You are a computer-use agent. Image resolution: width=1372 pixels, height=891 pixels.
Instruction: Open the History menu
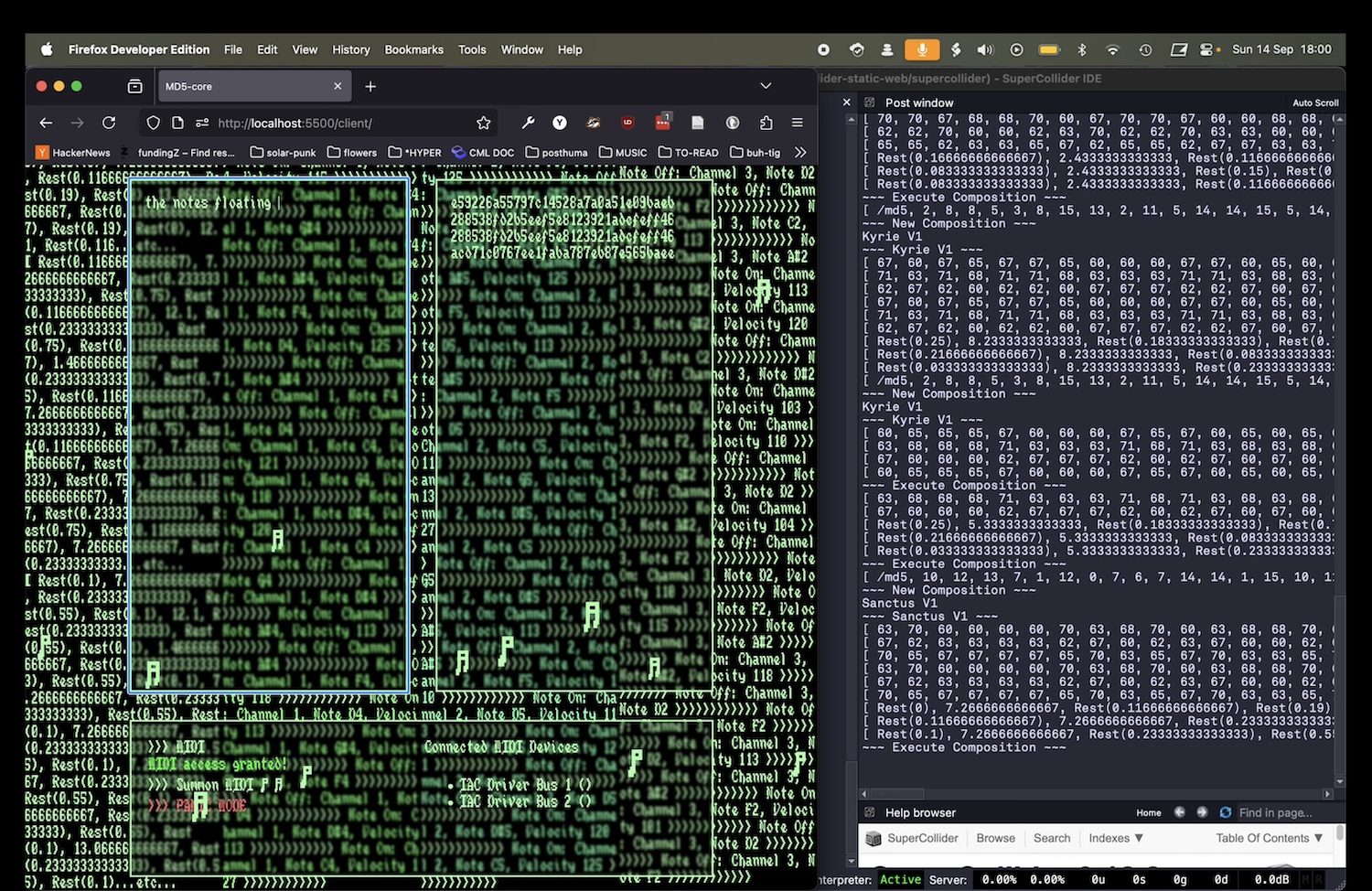point(350,49)
